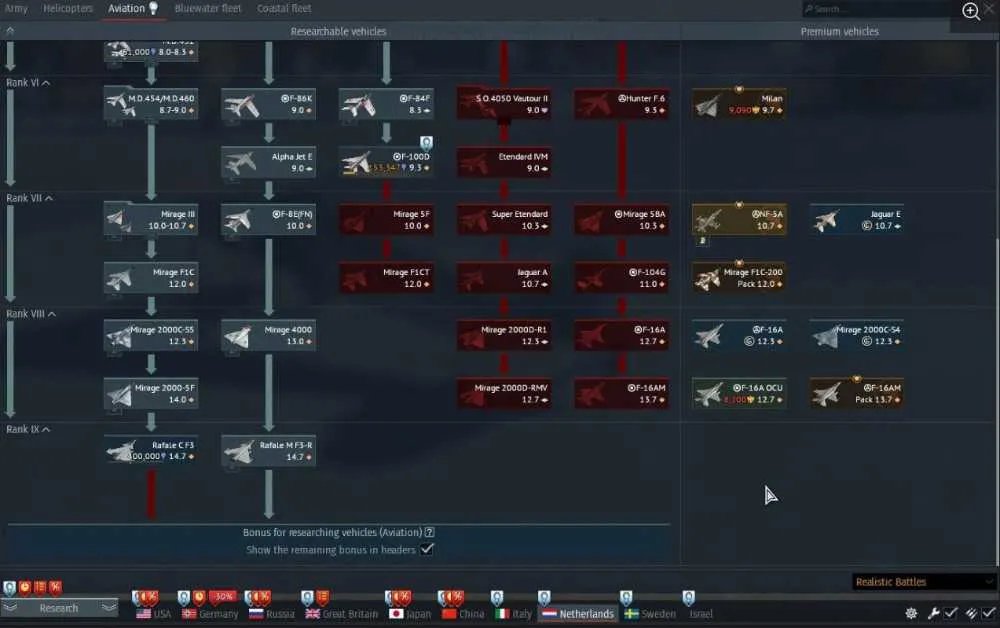The width and height of the screenshot is (1000, 628).
Task: Click the 30% discount badge above Germany
Action: pos(223,597)
